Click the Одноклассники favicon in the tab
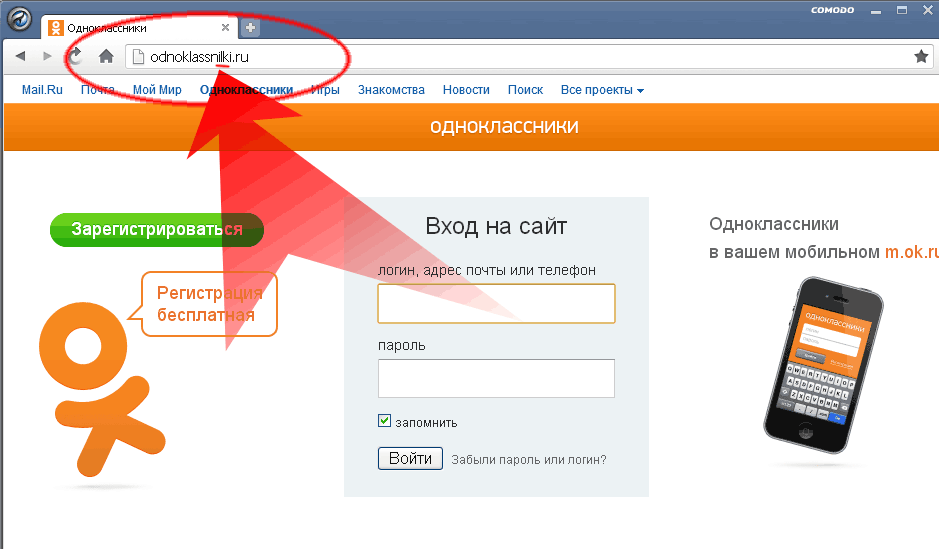Screen dimensions: 939x550 click(56, 28)
